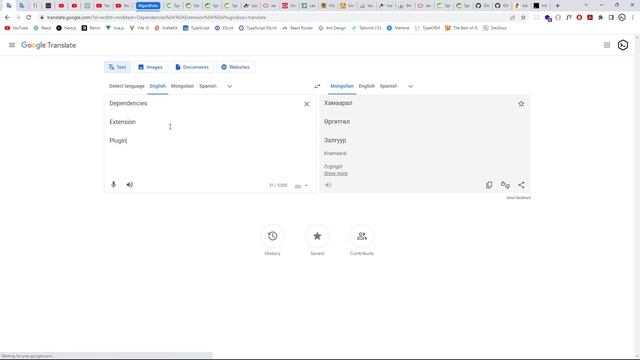This screenshot has width=640, height=360.
Task: Click the Google Translate logo
Action: [48, 45]
